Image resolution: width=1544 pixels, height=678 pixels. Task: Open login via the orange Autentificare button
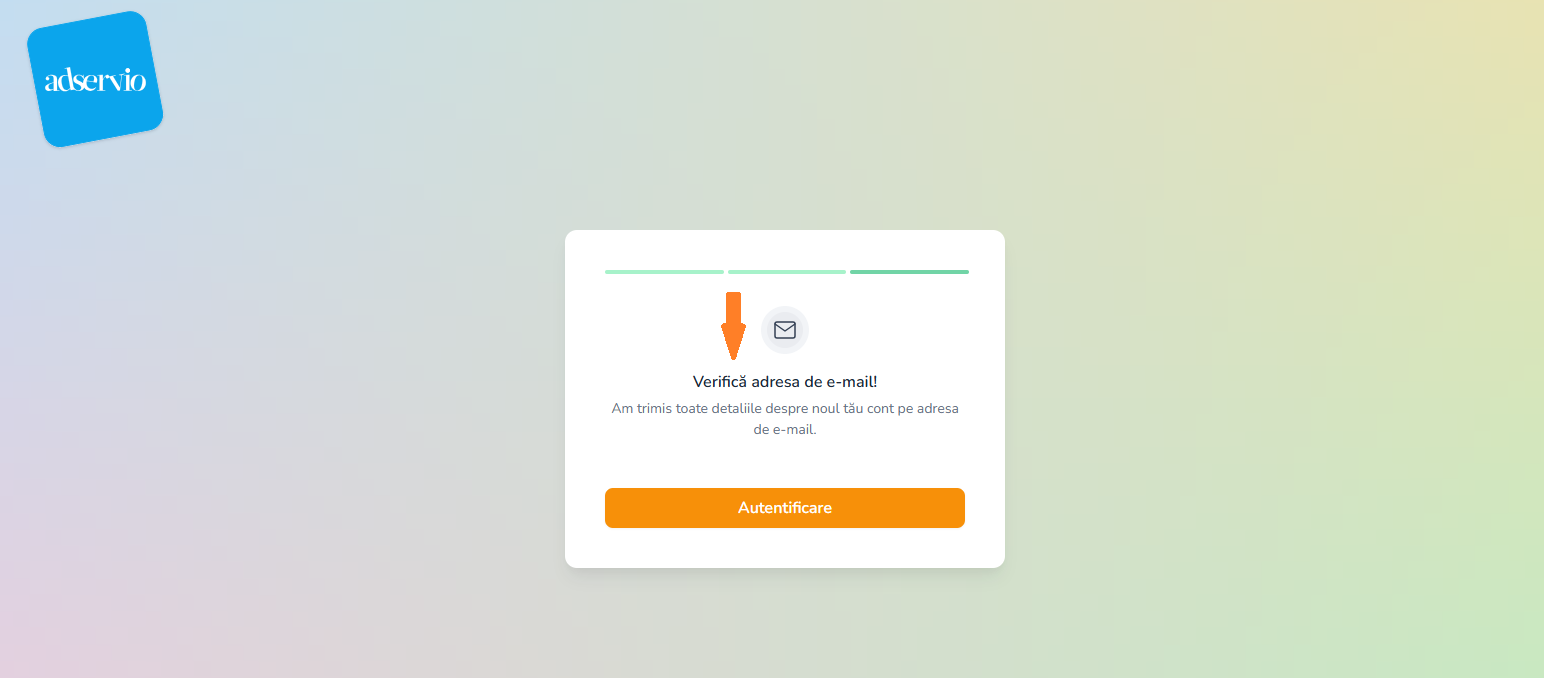click(785, 508)
